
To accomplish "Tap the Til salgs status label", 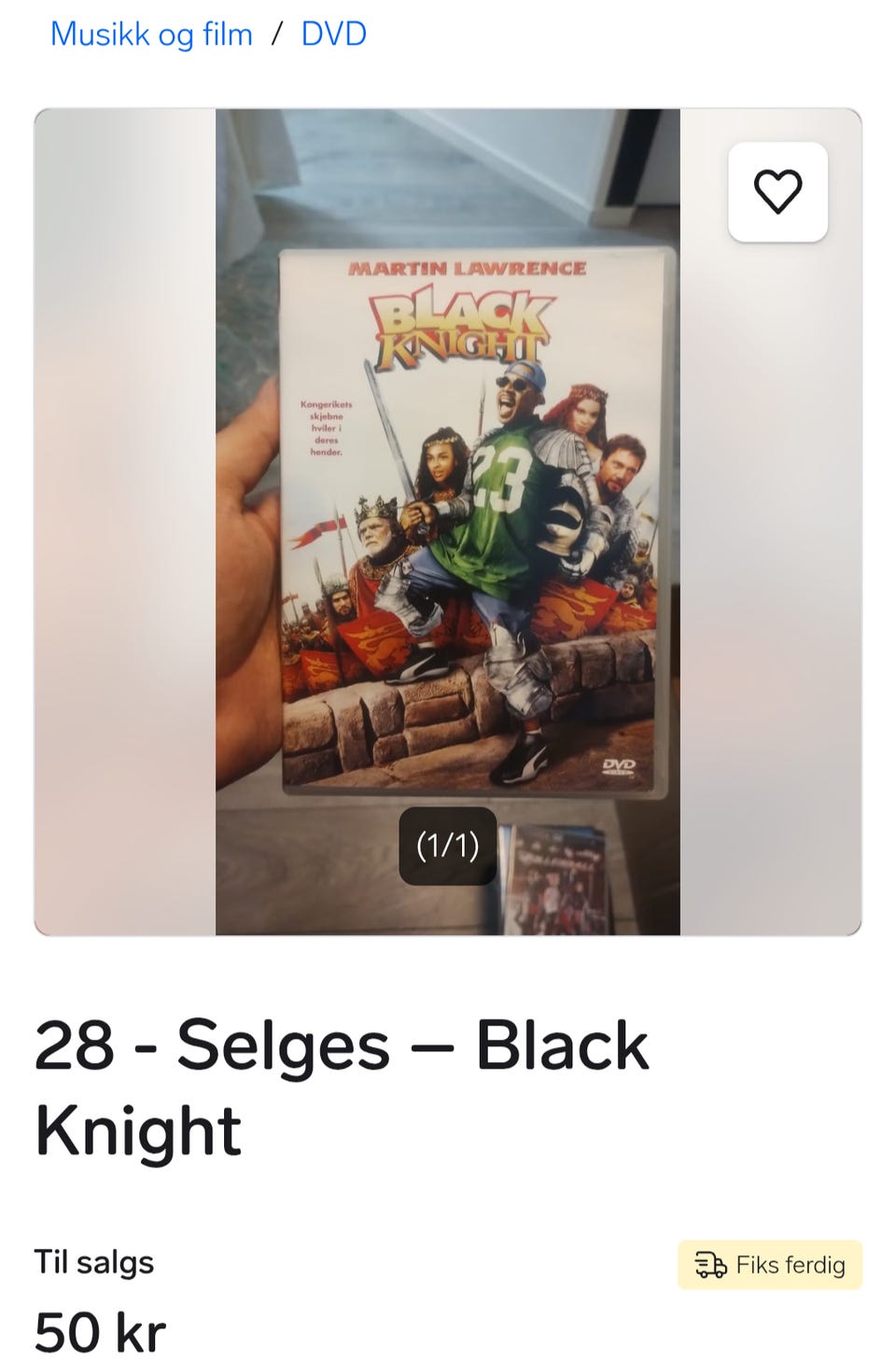I will pyautogui.click(x=94, y=1262).
